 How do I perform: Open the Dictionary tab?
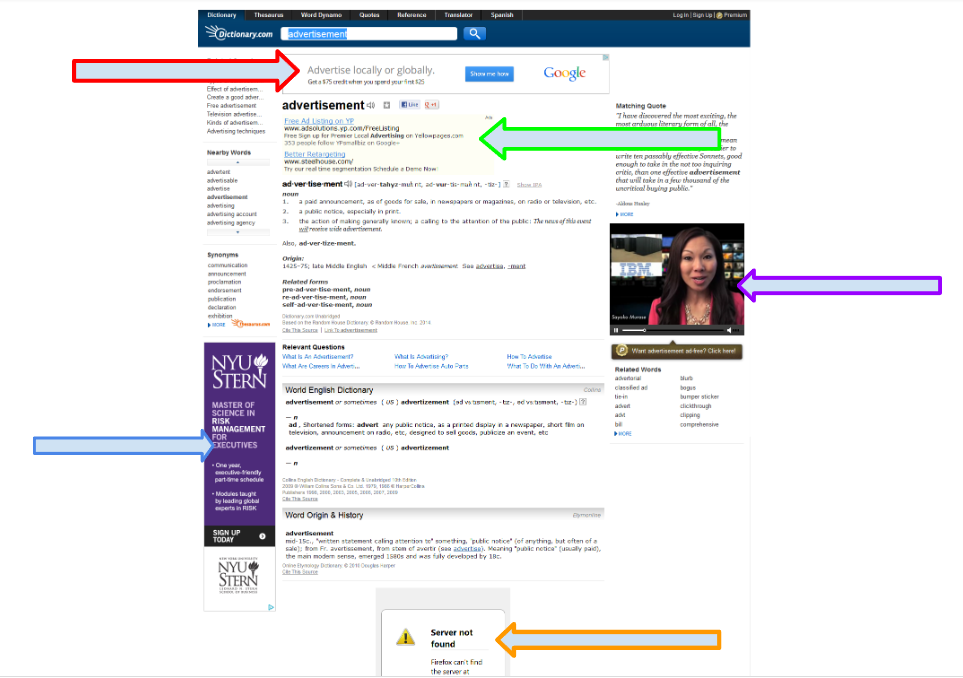click(x=222, y=15)
